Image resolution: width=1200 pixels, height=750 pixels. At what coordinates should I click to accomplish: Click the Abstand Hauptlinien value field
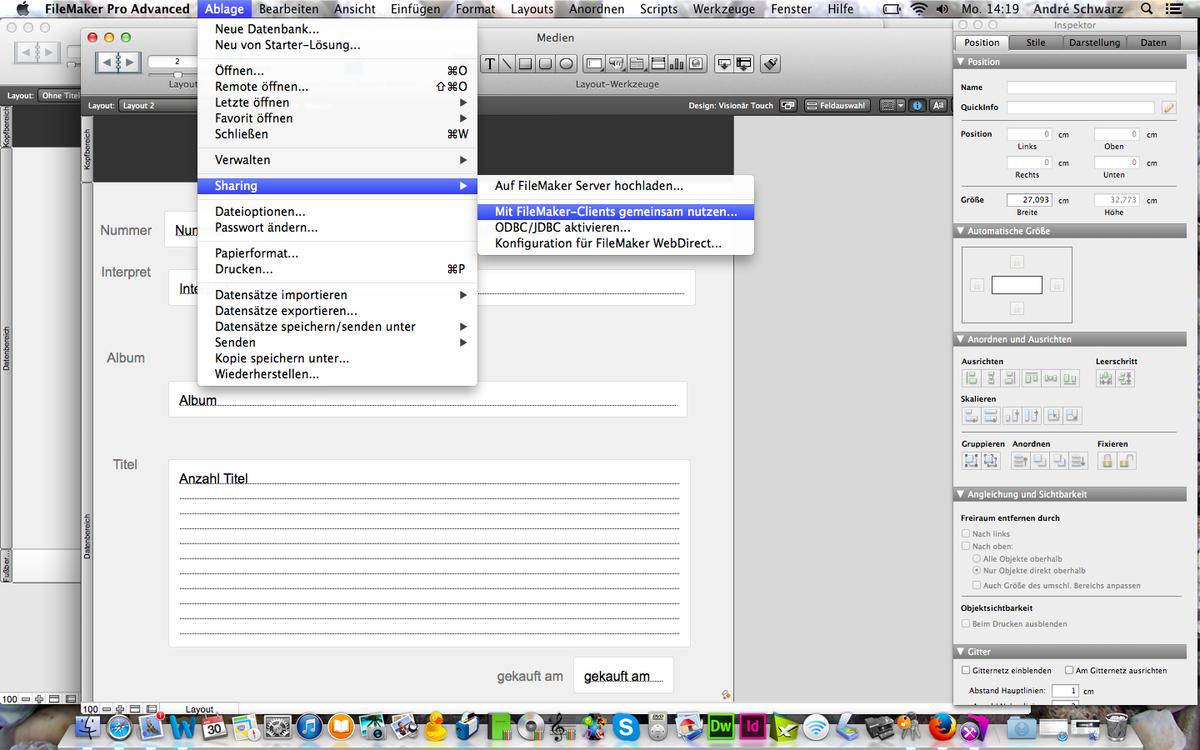pyautogui.click(x=1066, y=691)
